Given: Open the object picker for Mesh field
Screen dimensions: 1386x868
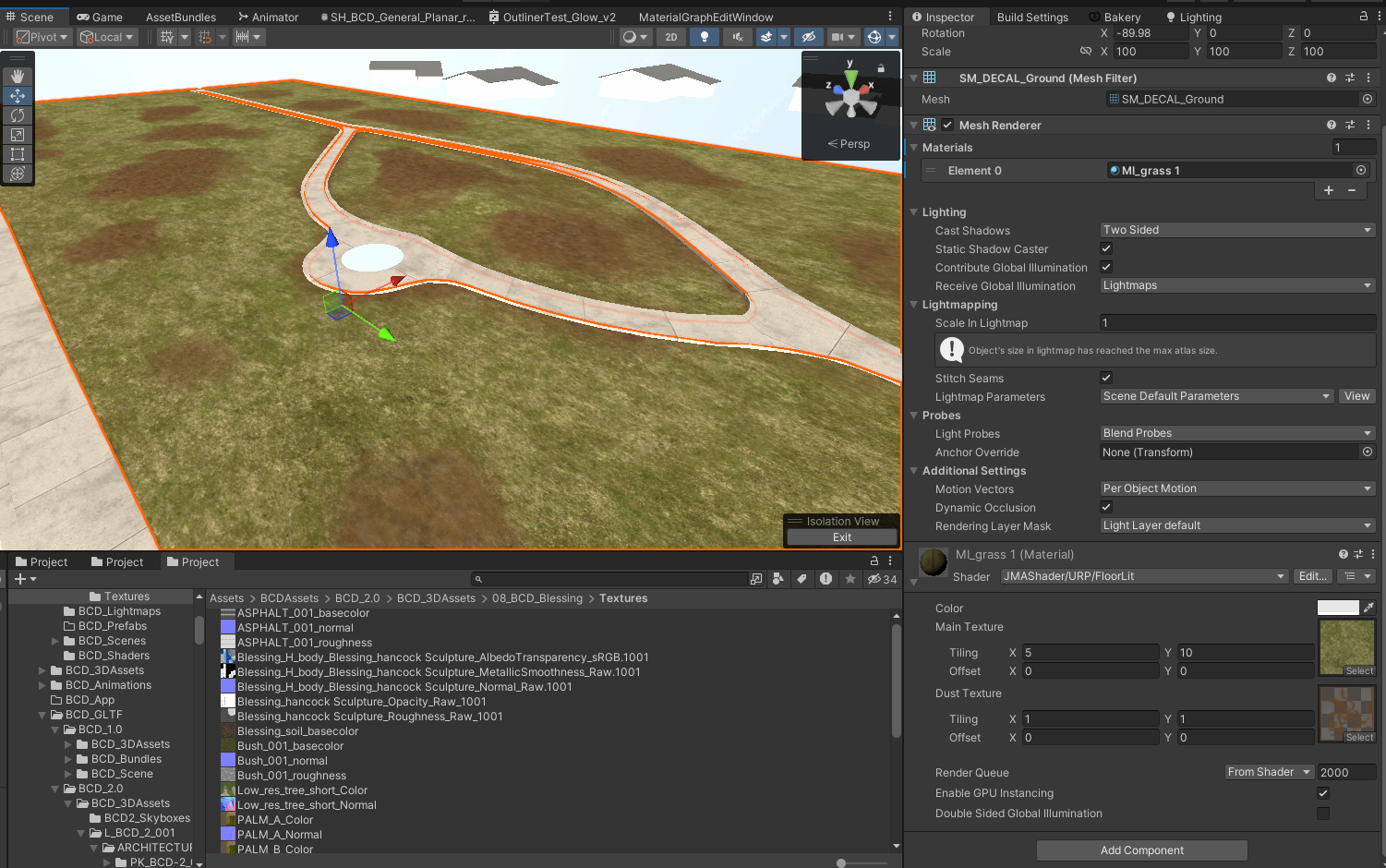Looking at the screenshot, I should (1367, 100).
